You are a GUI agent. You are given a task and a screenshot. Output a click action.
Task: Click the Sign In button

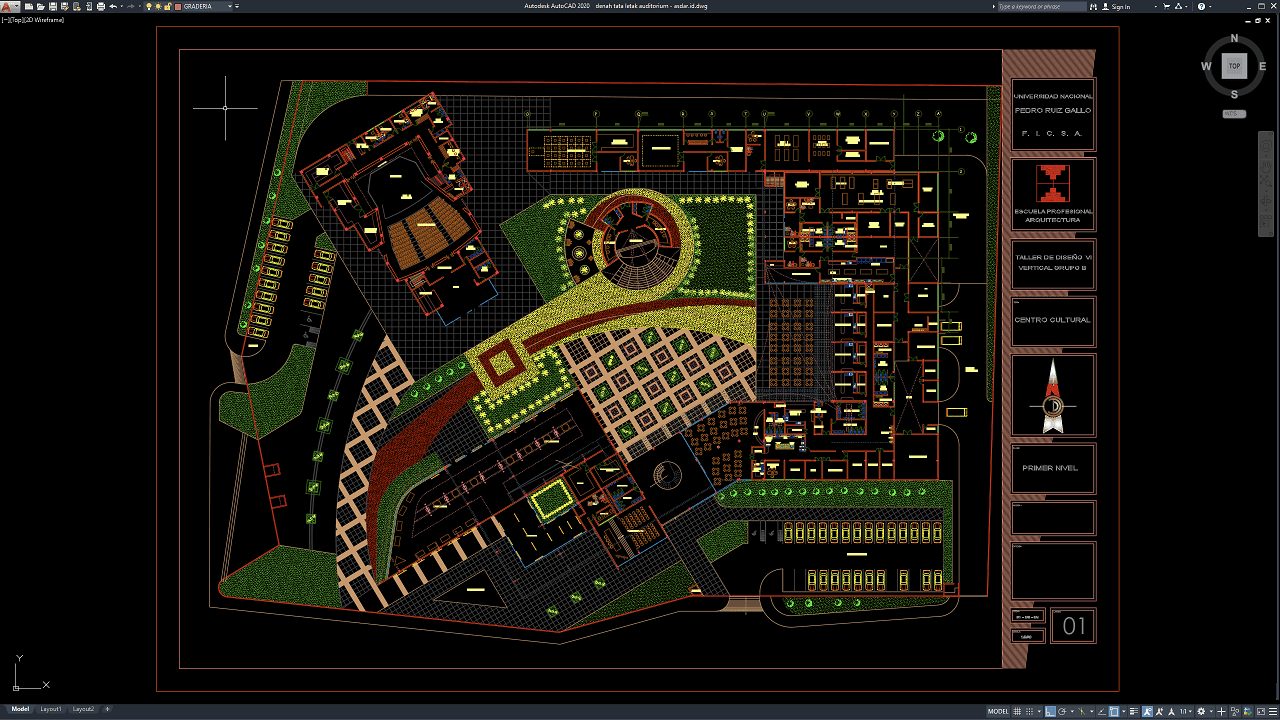pos(1120,6)
